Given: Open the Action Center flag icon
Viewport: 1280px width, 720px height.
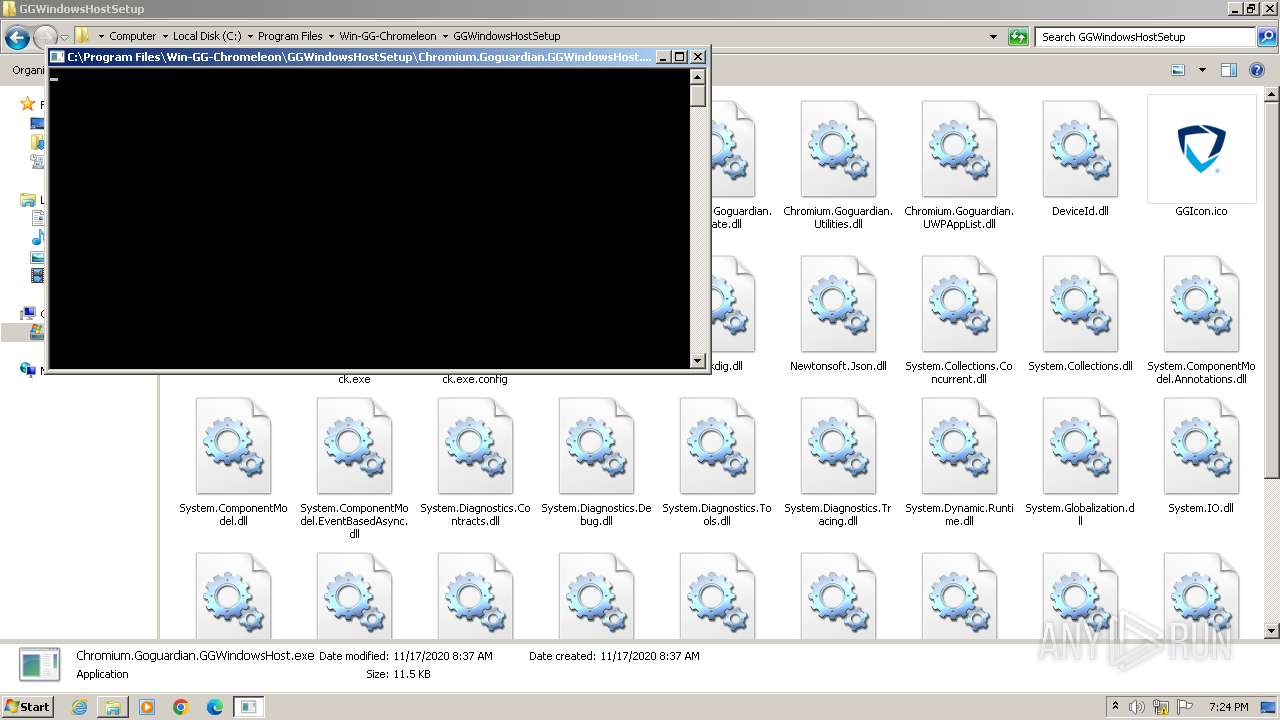Looking at the screenshot, I should pyautogui.click(x=1185, y=707).
